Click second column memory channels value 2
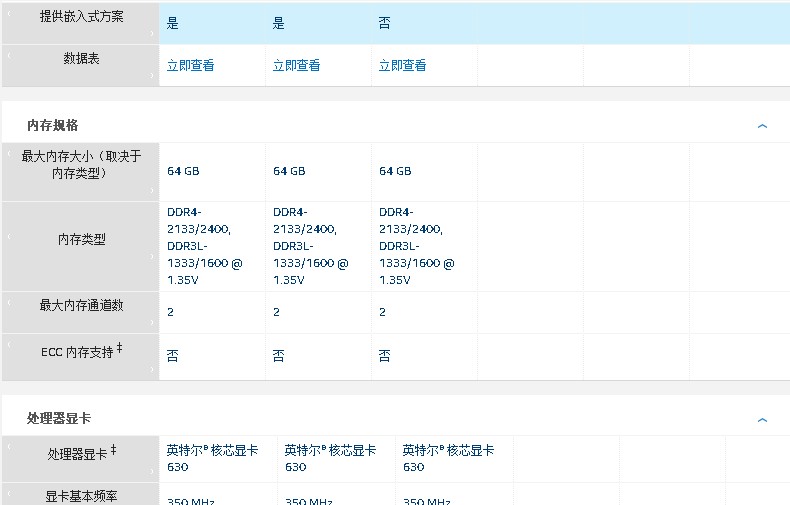The width and height of the screenshot is (790, 505). [276, 312]
